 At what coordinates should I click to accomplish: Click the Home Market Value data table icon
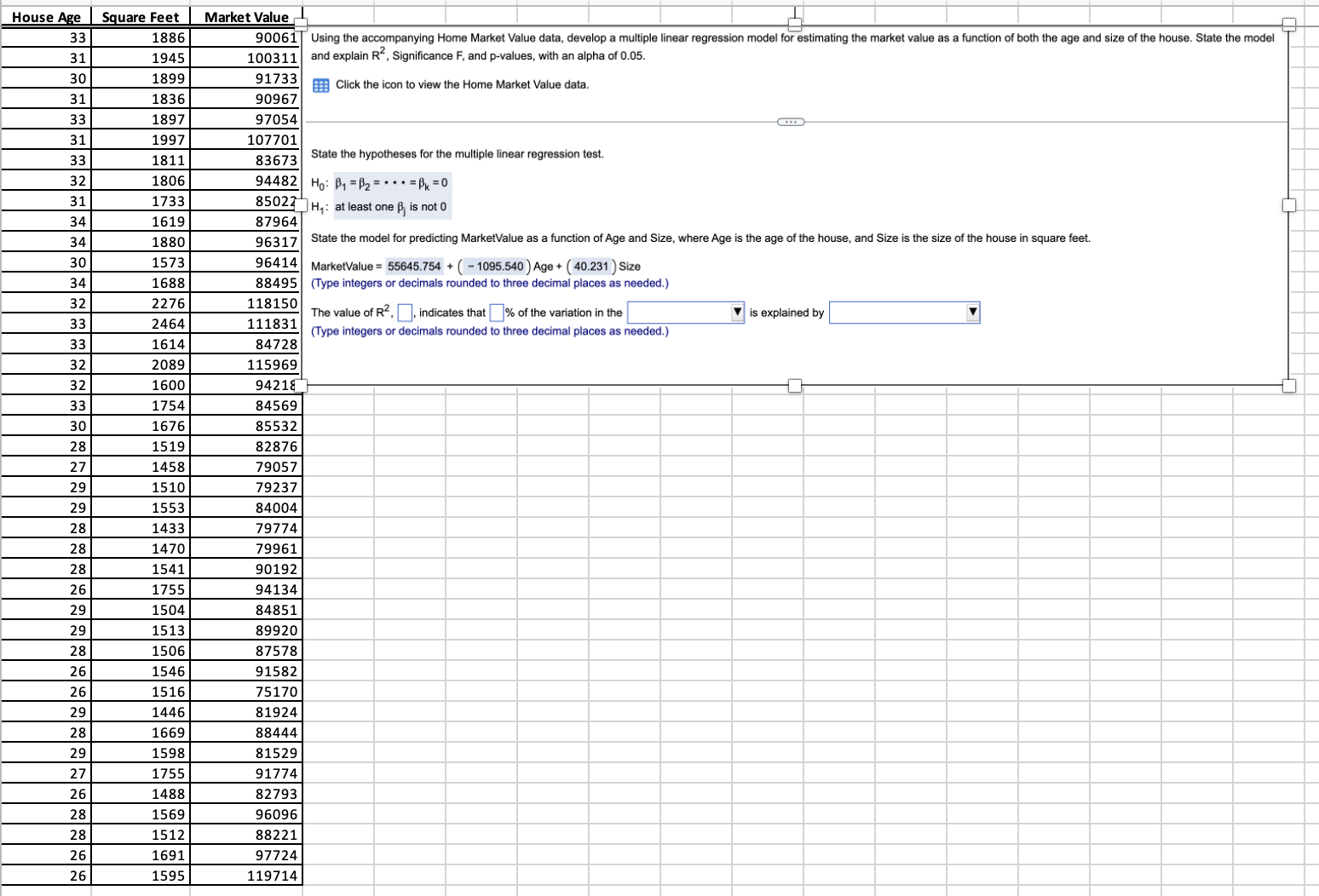320,85
